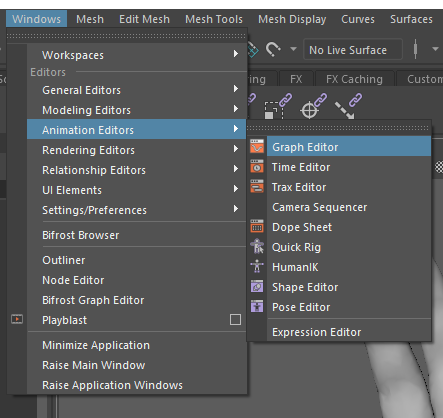
Task: Expand the Workspaces submenu arrow
Action: (x=236, y=54)
